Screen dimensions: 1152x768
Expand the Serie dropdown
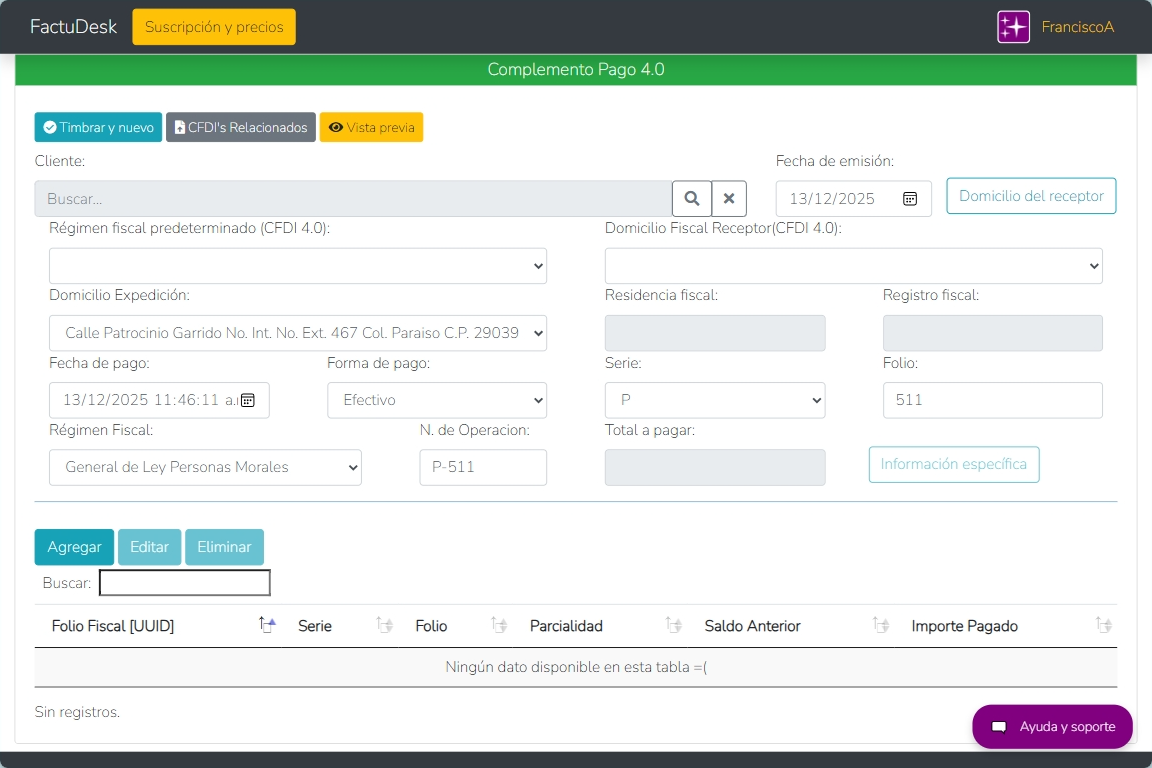(x=715, y=400)
